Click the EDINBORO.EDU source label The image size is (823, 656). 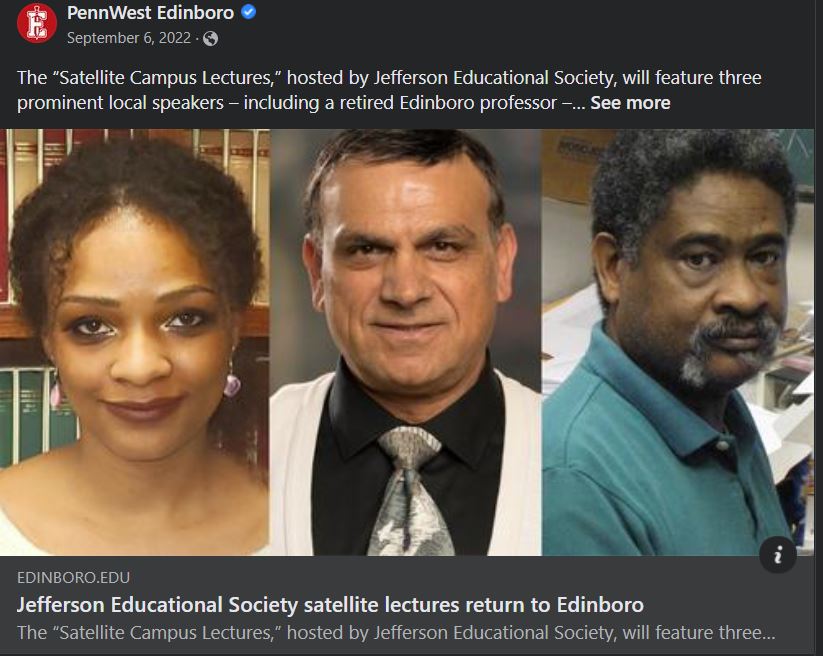(x=73, y=578)
